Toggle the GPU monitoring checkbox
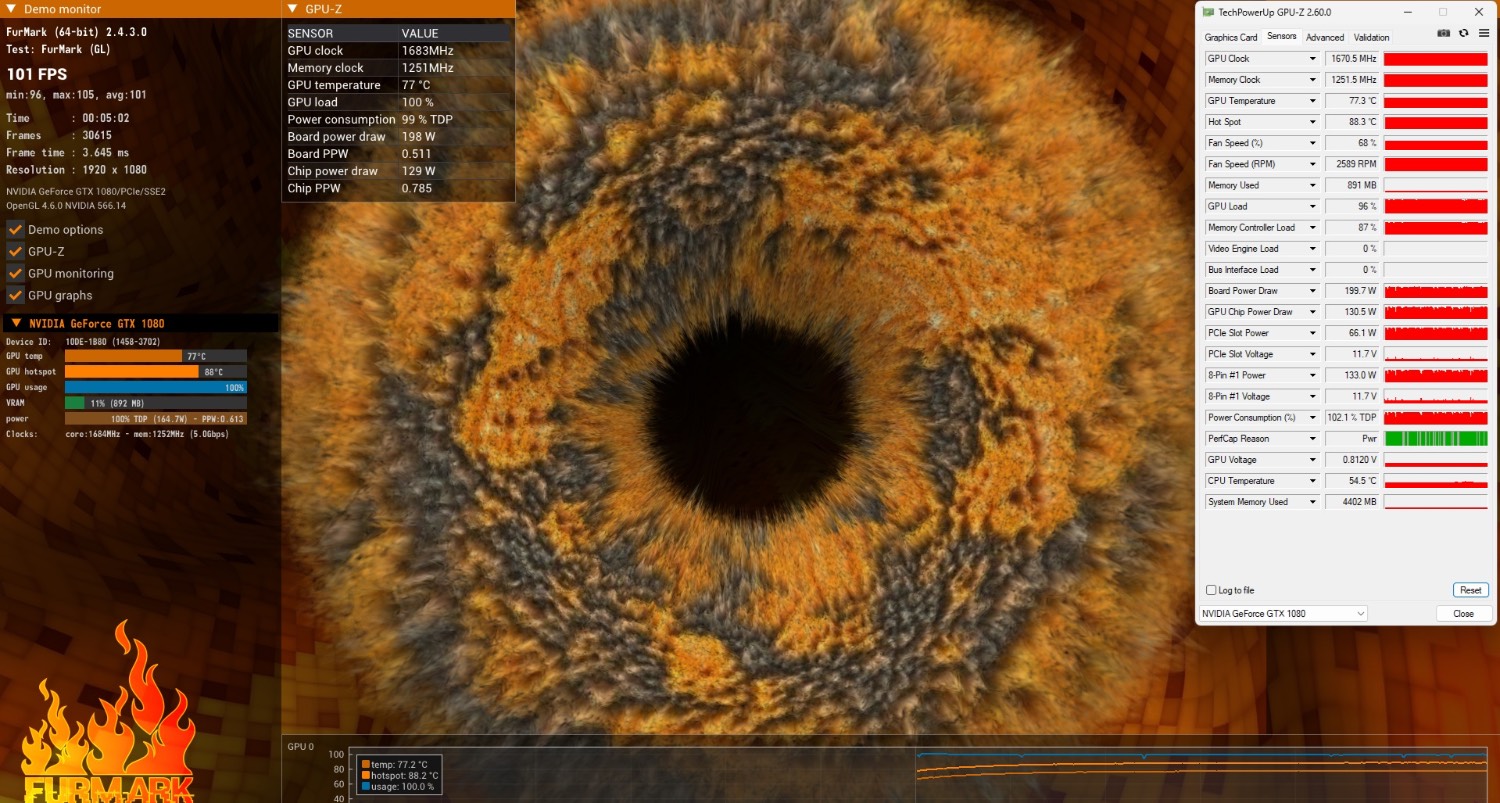The image size is (1500, 803). (15, 273)
